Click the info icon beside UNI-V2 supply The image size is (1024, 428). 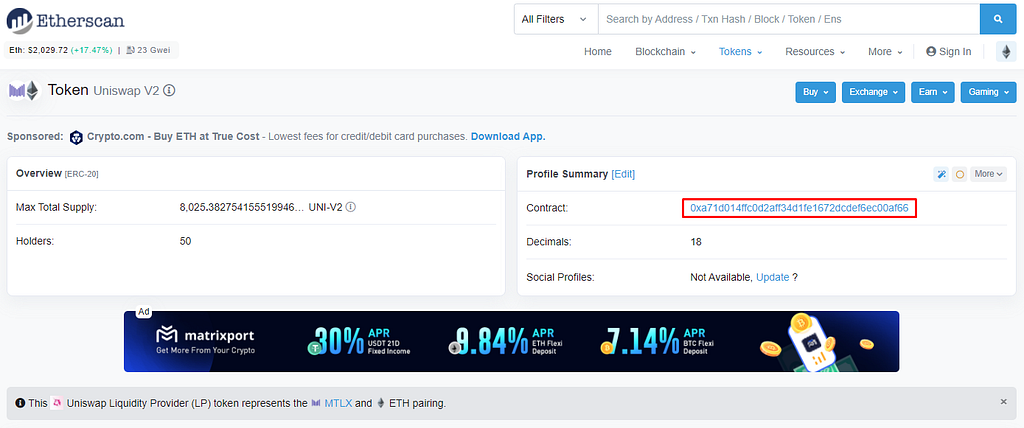(x=350, y=207)
